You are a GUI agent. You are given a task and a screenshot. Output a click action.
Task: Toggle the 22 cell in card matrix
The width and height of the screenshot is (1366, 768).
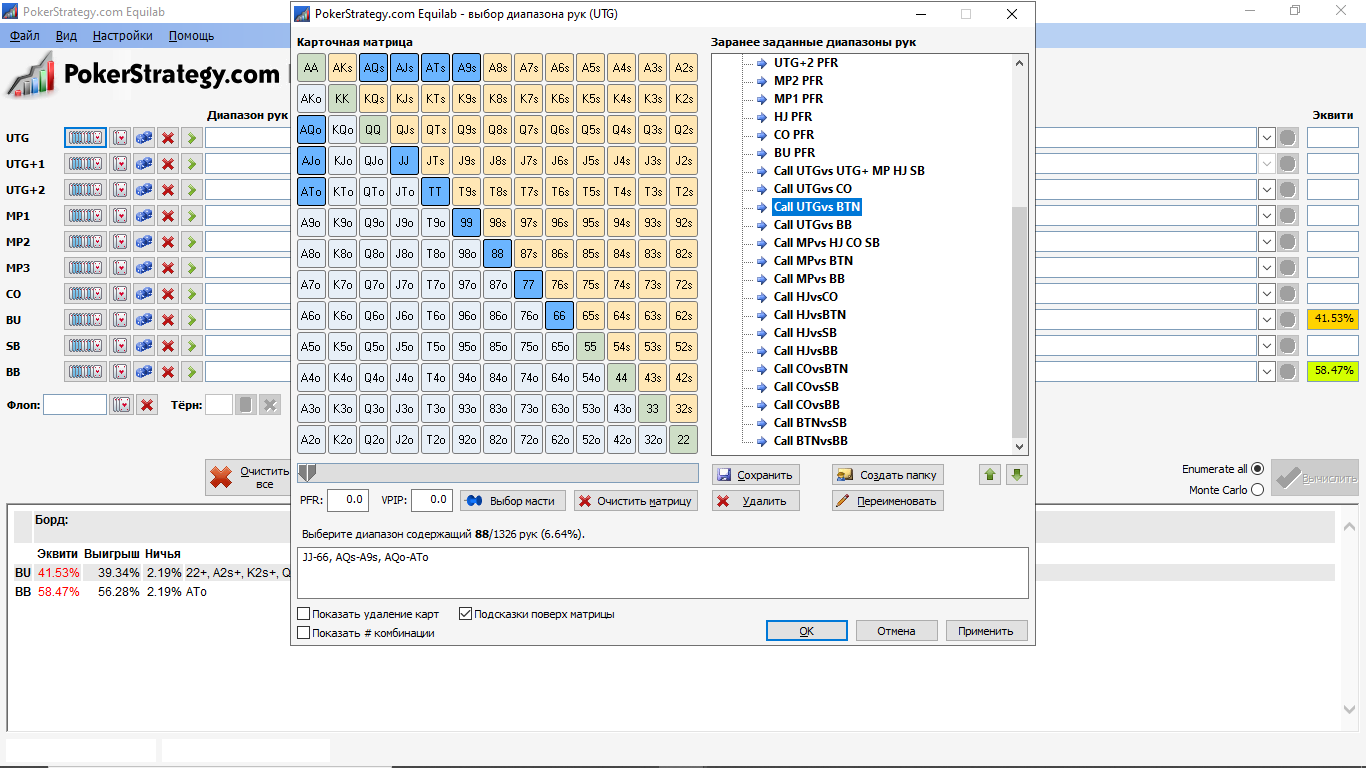pyautogui.click(x=683, y=440)
